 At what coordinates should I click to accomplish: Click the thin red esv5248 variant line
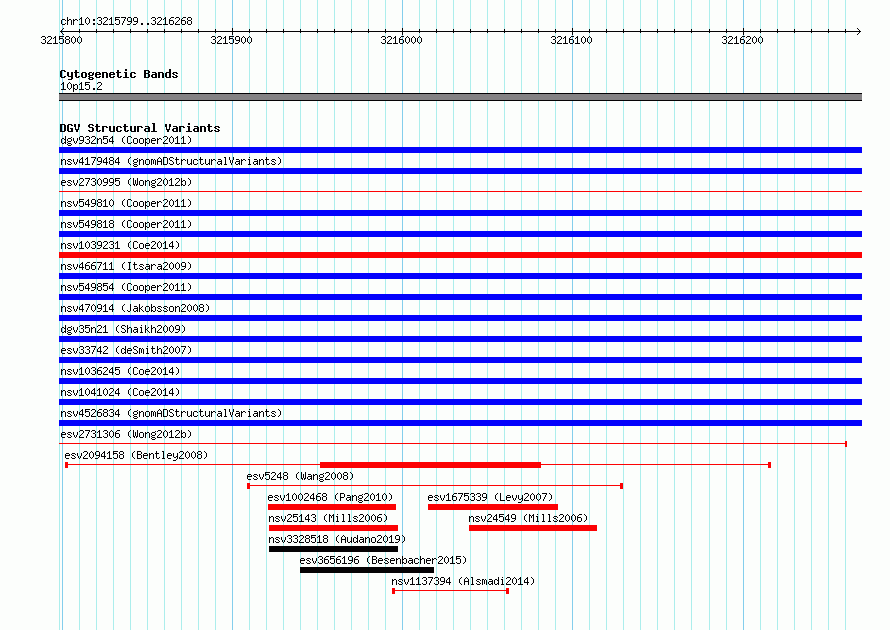(x=435, y=486)
